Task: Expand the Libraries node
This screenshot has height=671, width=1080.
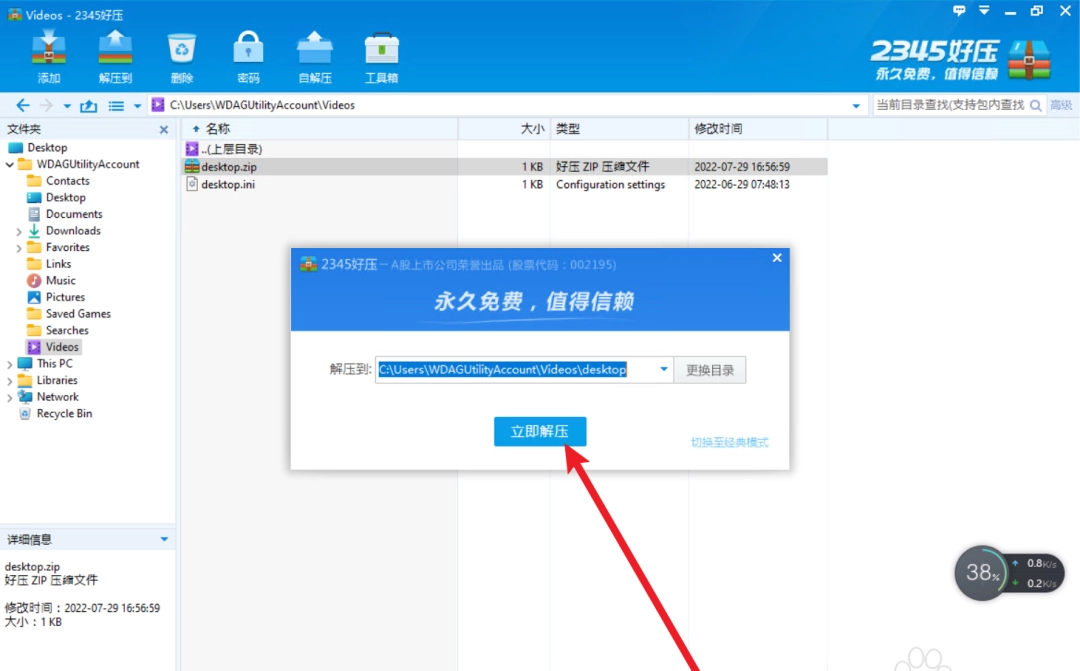Action: [10, 380]
